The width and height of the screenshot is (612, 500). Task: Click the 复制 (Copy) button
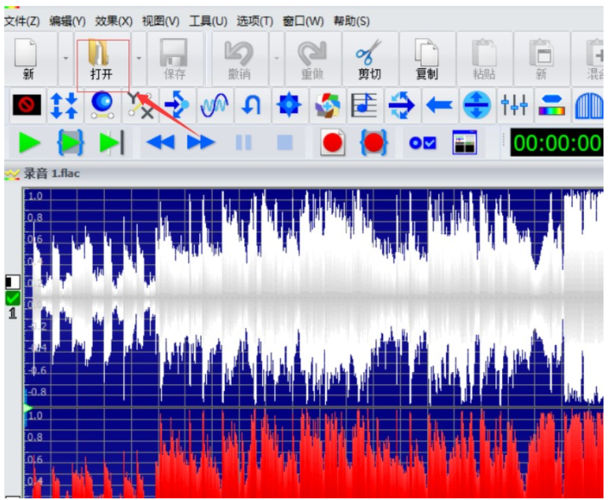pyautogui.click(x=427, y=60)
